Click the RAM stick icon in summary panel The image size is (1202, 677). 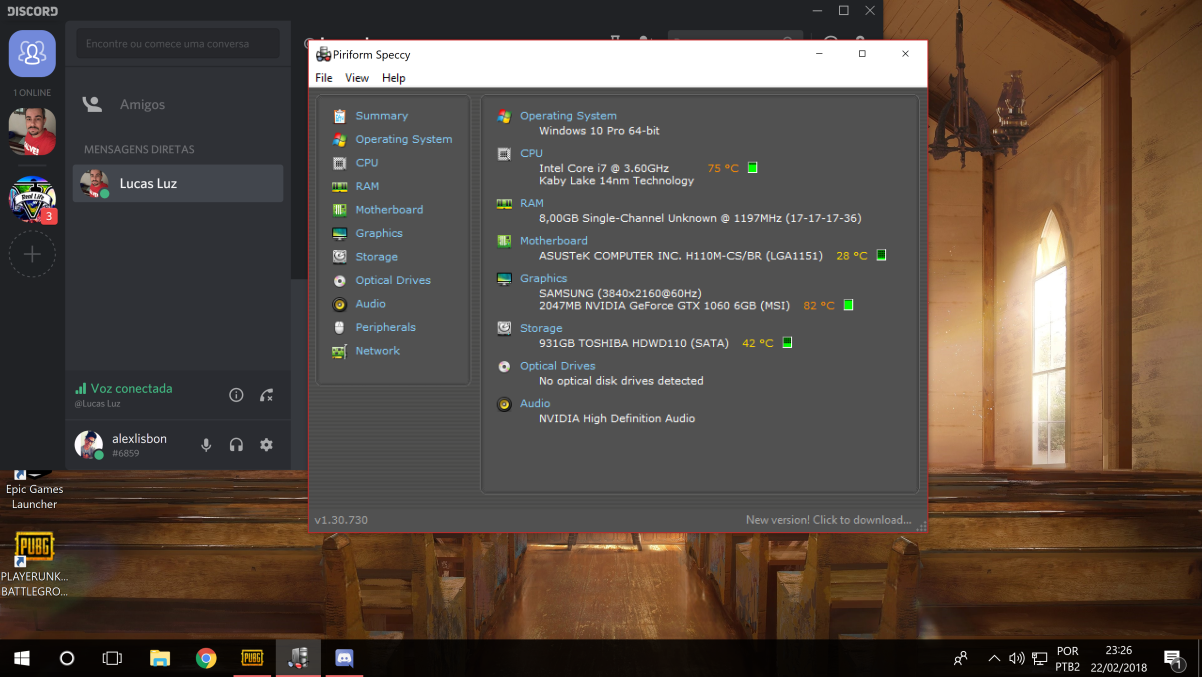[x=504, y=203]
